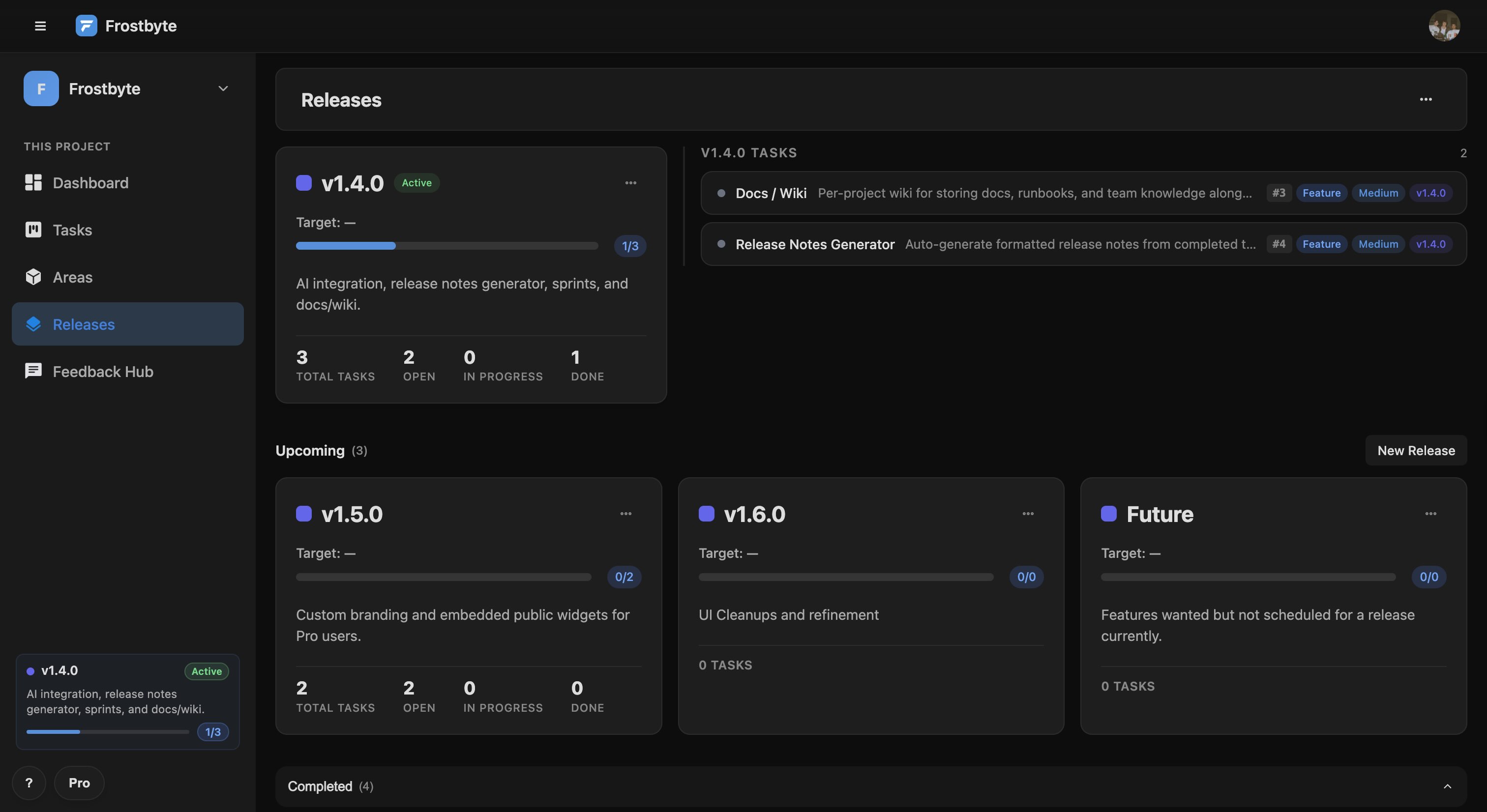Click the status dot on Release Notes Generator
Screen dimensions: 1487x812
point(721,244)
